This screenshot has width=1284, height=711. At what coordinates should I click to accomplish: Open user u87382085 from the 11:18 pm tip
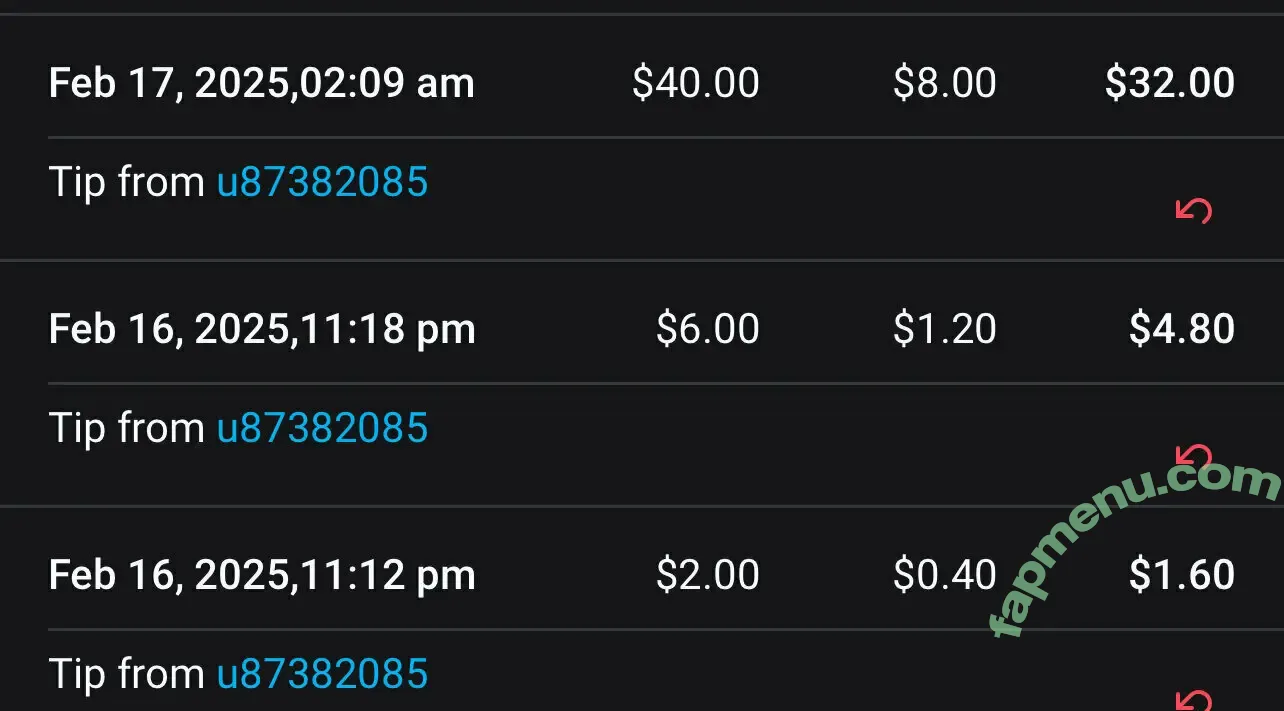click(x=322, y=428)
